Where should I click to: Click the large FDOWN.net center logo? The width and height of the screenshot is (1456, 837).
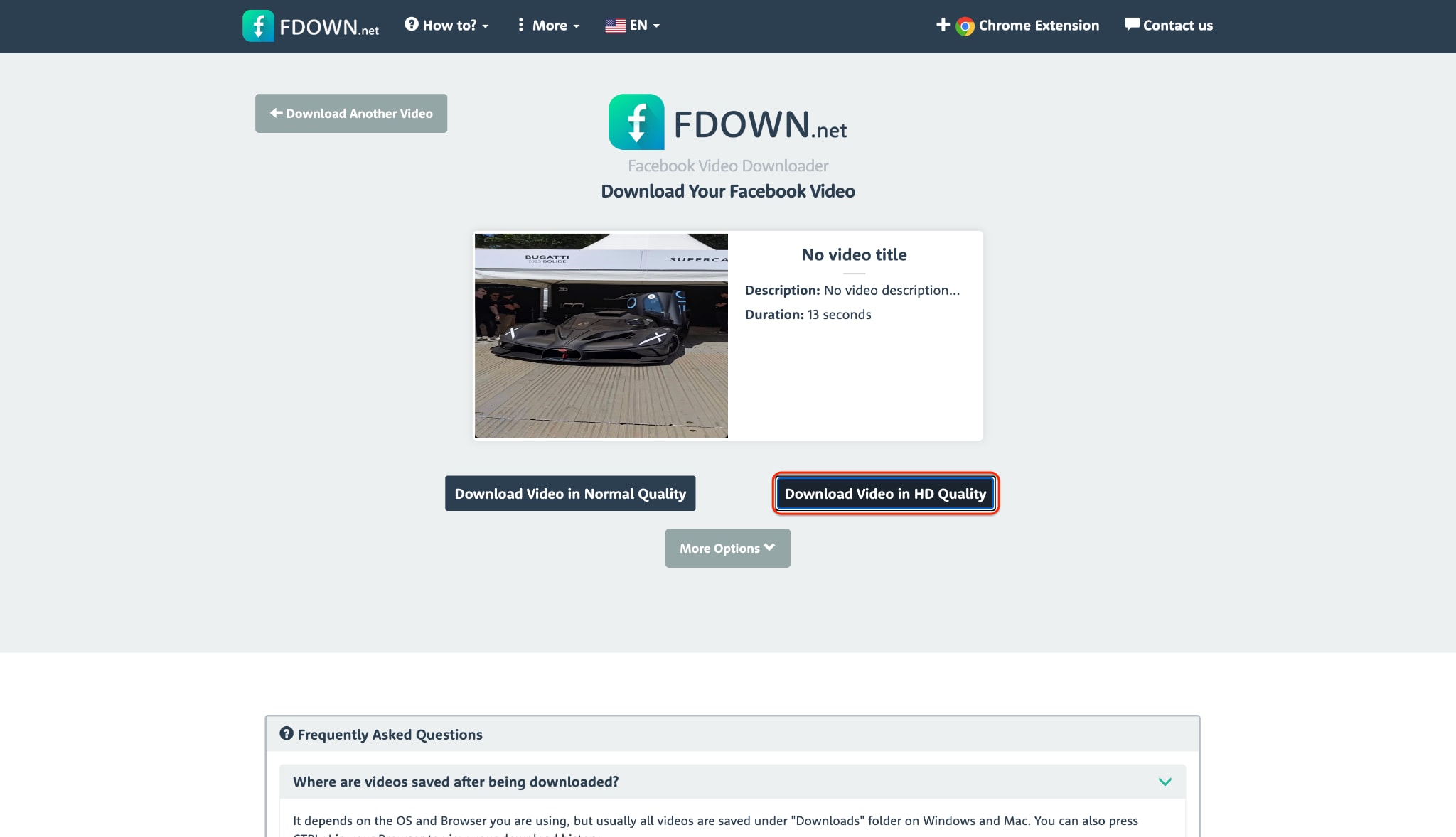(x=728, y=122)
